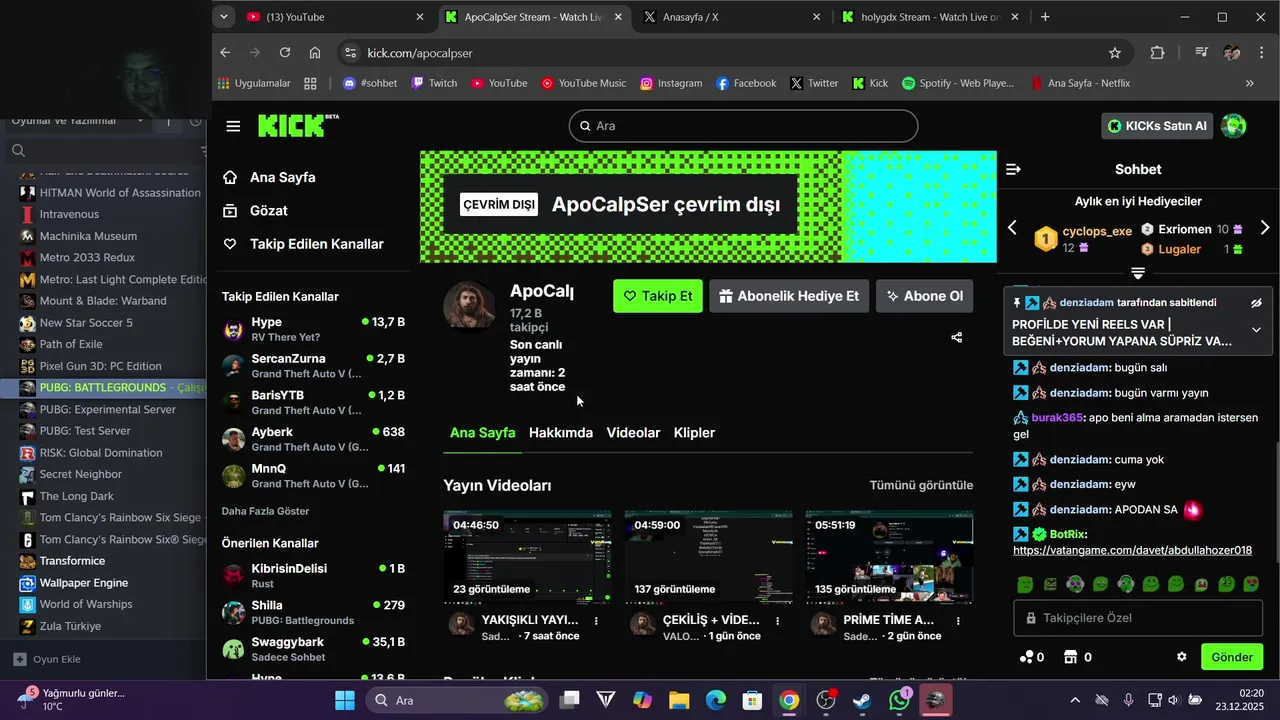Switch to Hakkımda tab
1280x720 pixels.
[561, 433]
